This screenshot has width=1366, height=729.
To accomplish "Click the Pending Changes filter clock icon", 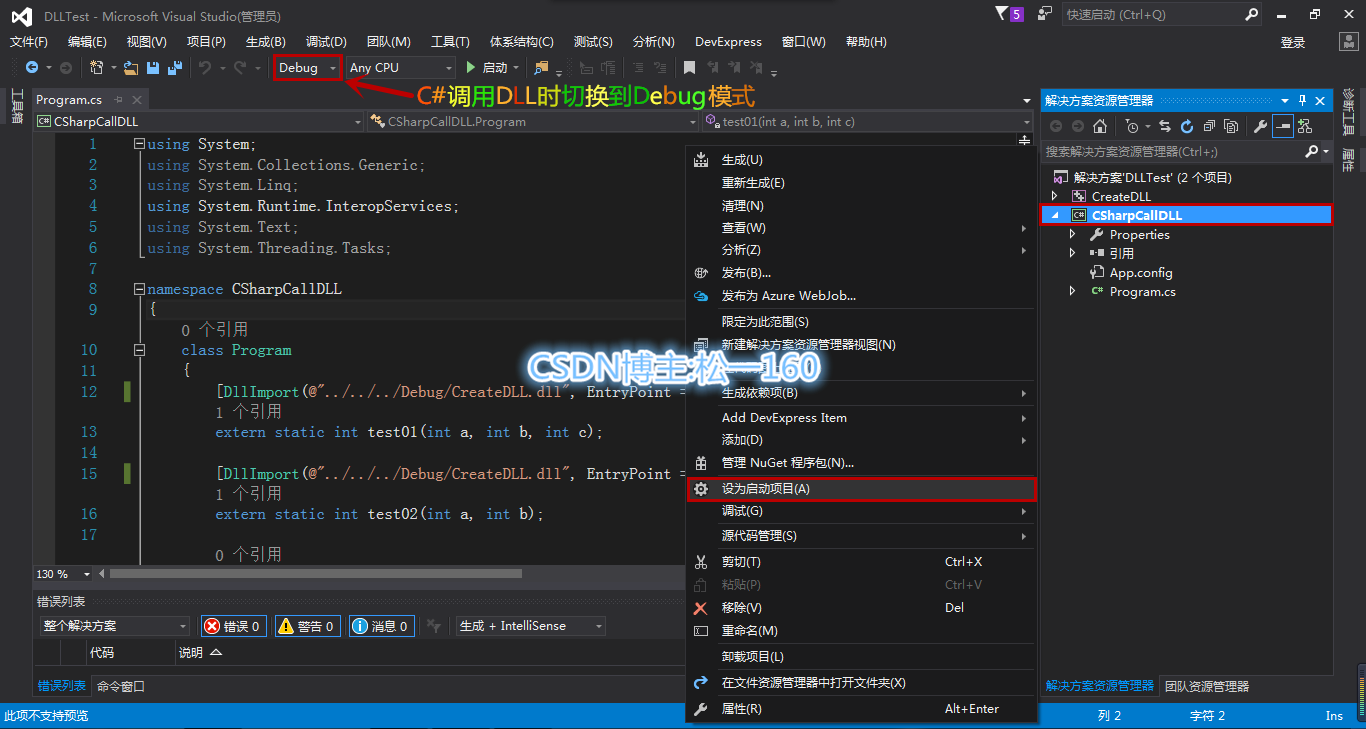I will click(x=1132, y=126).
